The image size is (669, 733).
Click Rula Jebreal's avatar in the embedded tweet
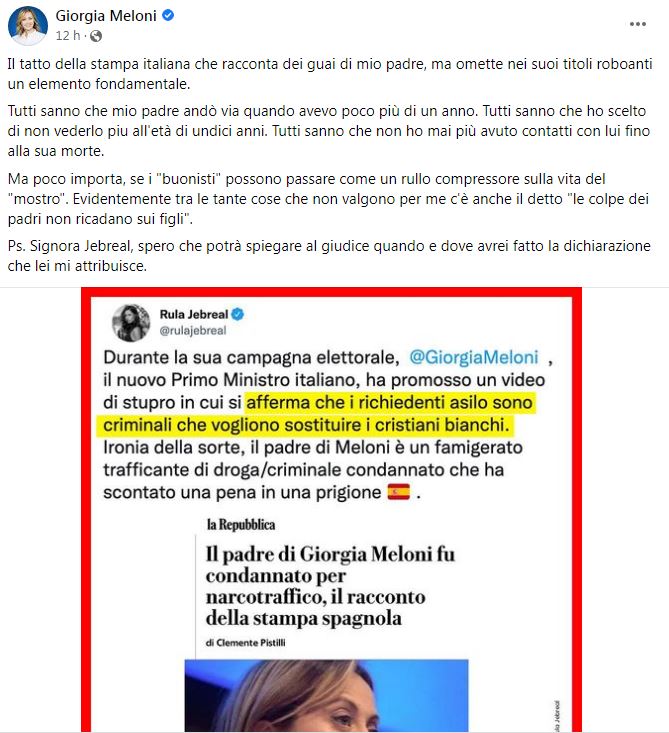131,323
